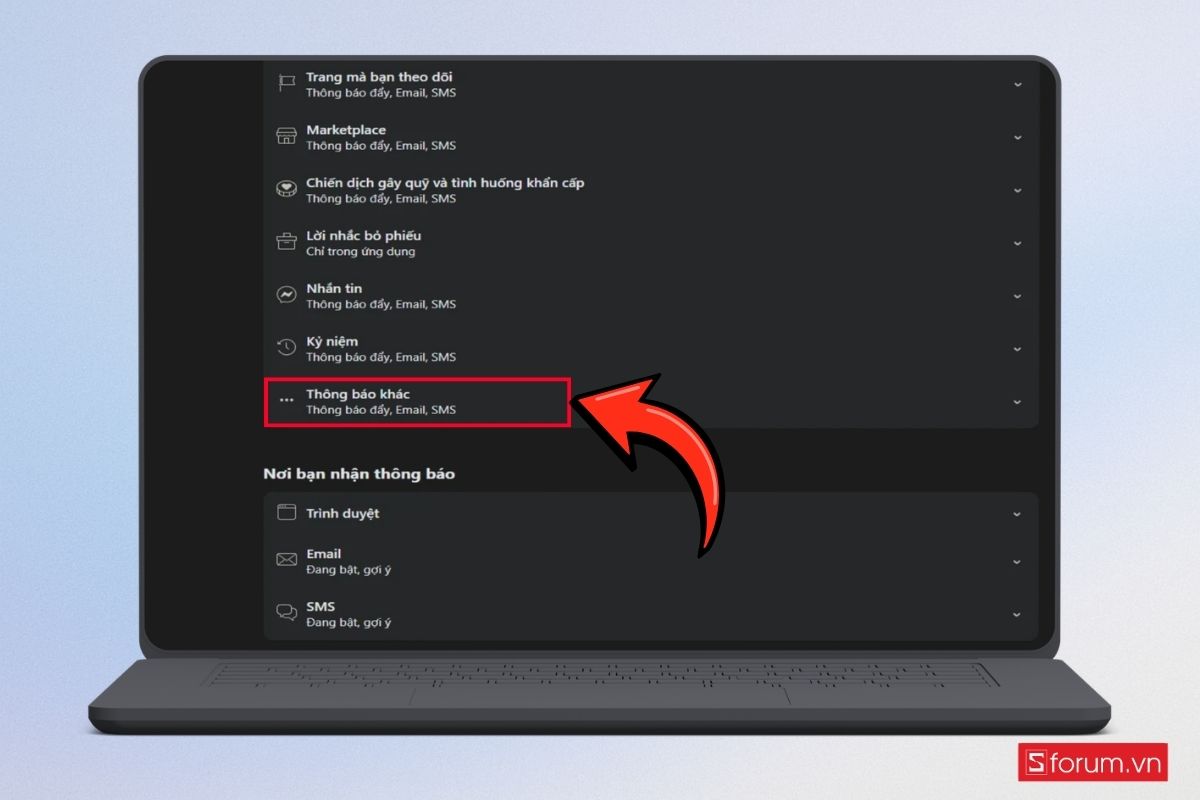Viewport: 1200px width, 800px height.
Task: Click the SMS chat bubbles icon
Action: coord(287,614)
